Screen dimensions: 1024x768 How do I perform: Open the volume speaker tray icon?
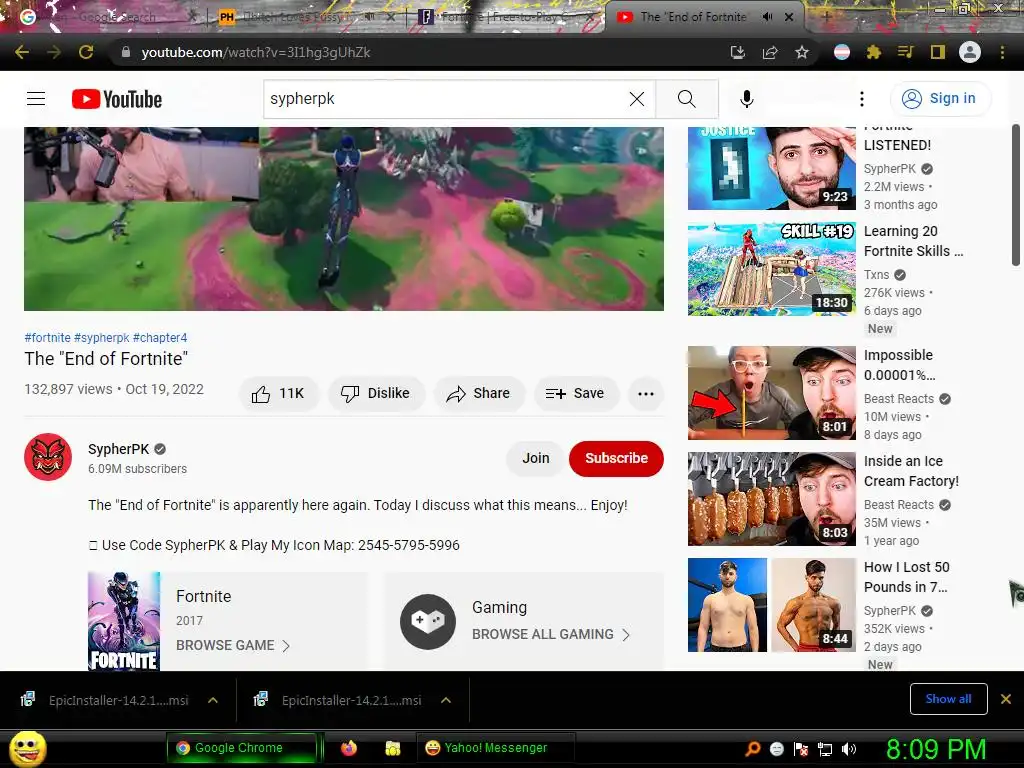[x=849, y=748]
